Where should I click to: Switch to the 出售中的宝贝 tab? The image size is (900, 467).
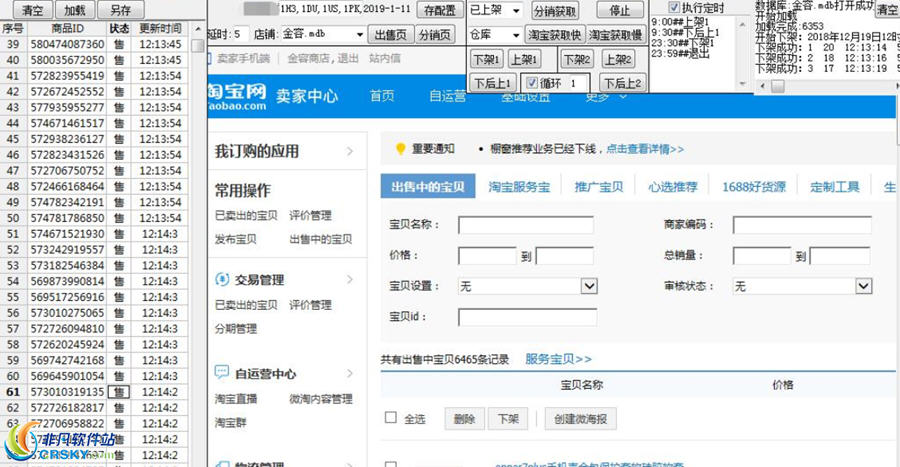(428, 186)
